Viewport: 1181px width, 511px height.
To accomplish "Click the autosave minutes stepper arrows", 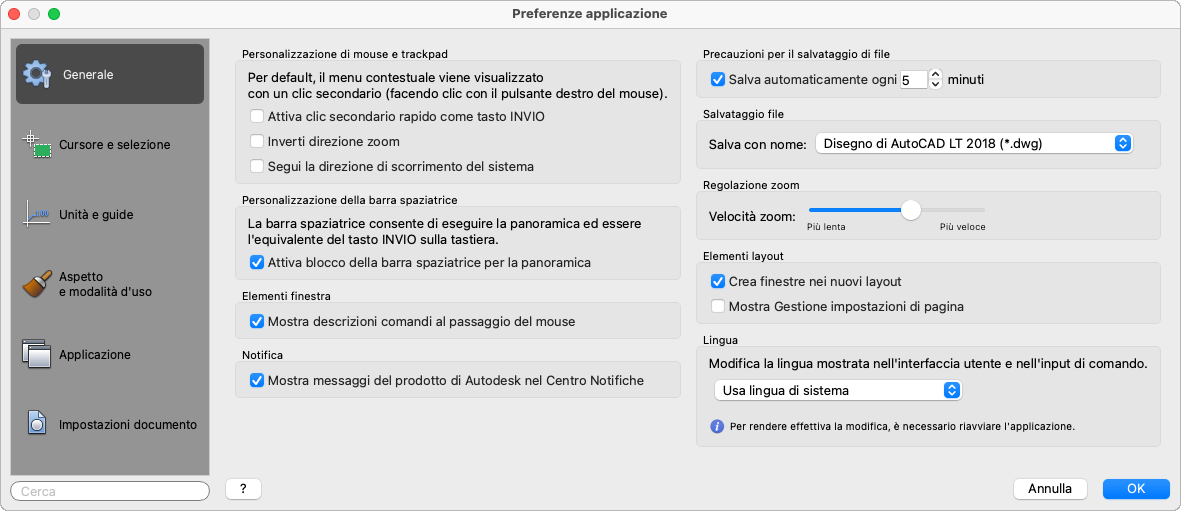I will pyautogui.click(x=936, y=79).
